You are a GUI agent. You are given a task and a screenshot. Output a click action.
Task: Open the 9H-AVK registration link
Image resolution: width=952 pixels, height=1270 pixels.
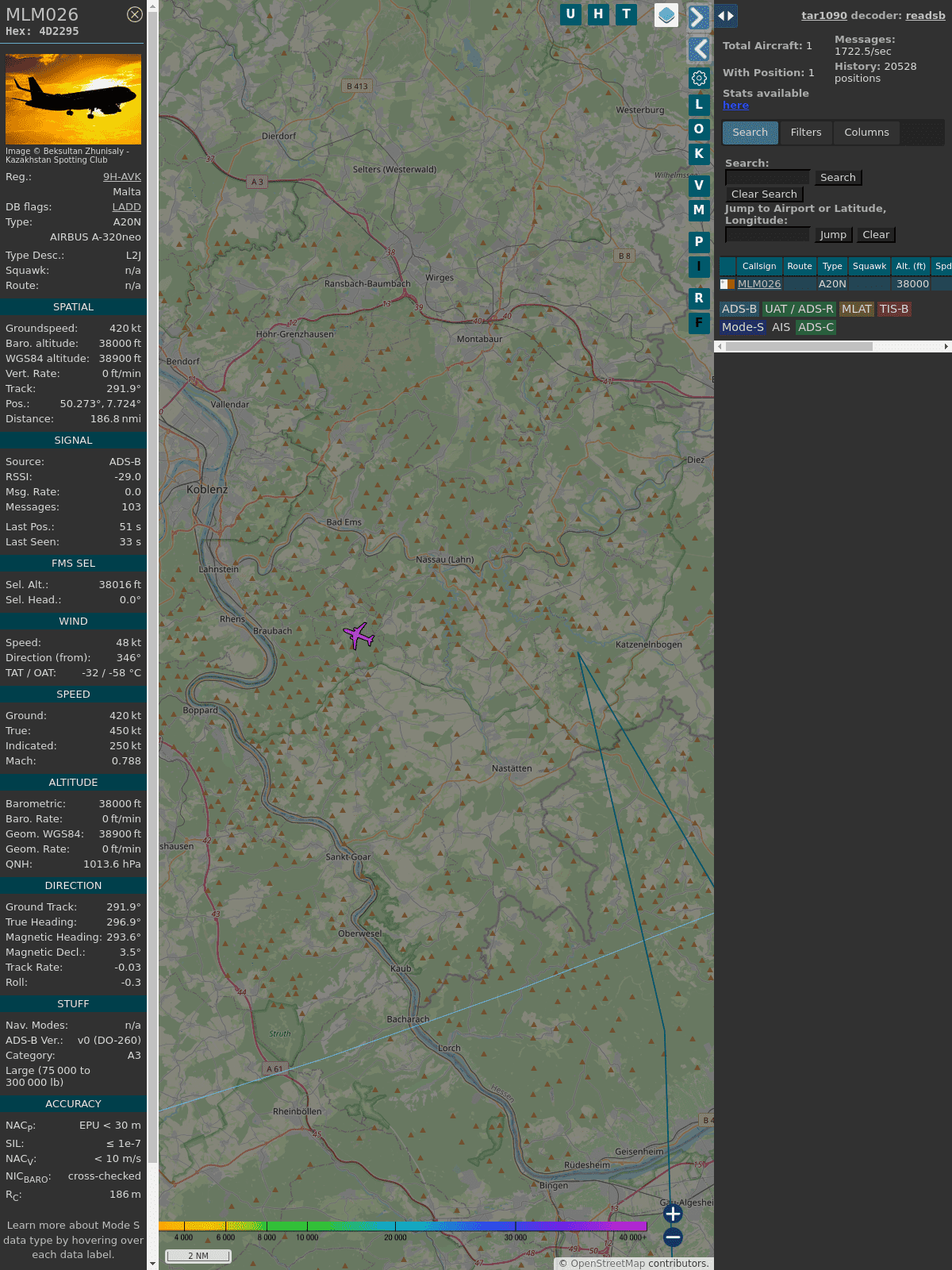tap(121, 177)
